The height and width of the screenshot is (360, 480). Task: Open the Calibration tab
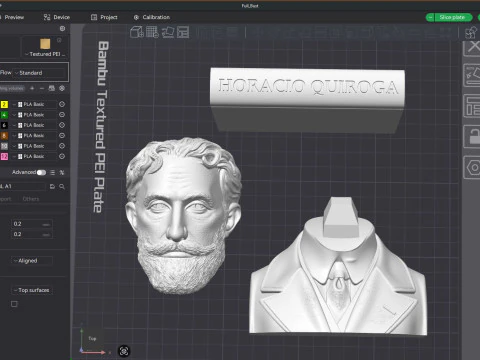152,17
